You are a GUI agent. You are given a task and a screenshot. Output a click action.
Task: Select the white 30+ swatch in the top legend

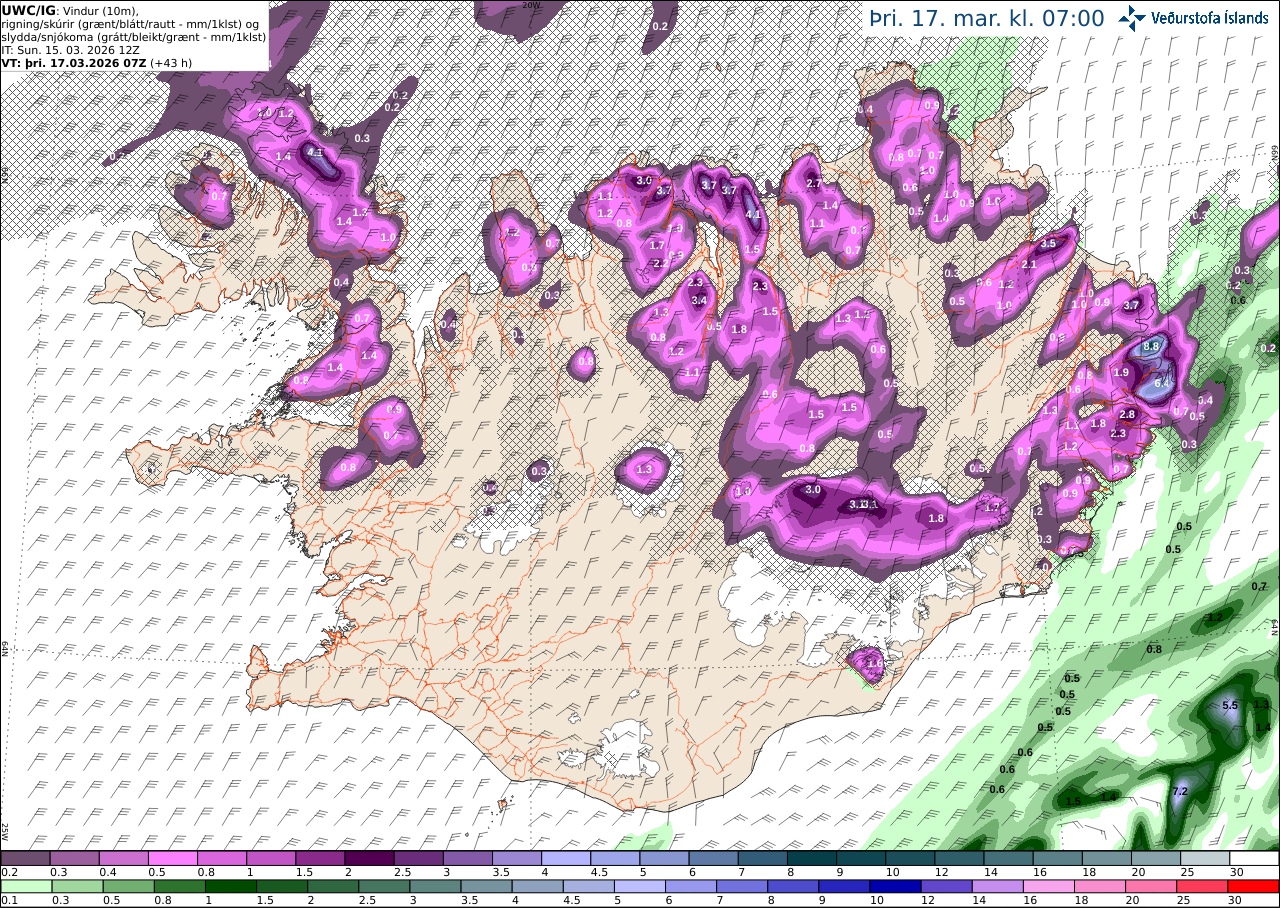[1254, 858]
